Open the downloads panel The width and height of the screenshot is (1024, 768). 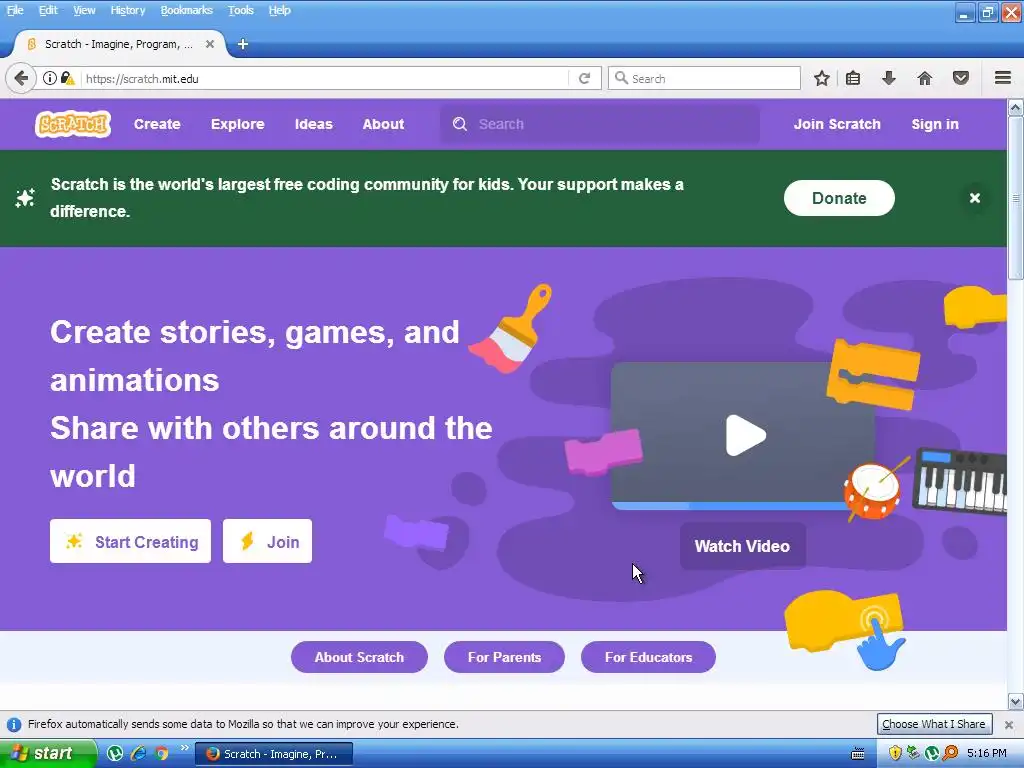point(888,78)
